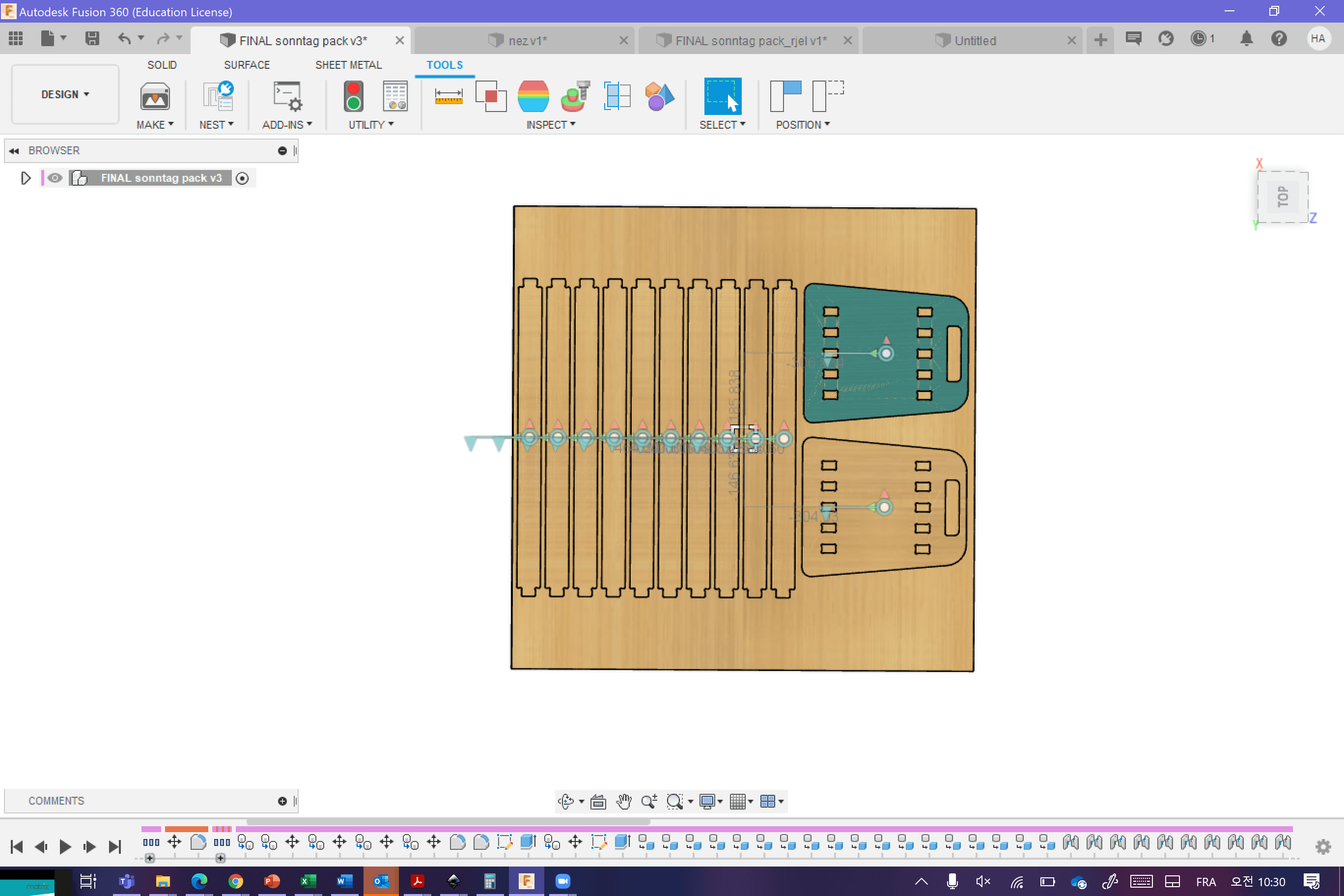Switch to the nez v1 document tab
Image resolution: width=1344 pixels, height=896 pixels.
pos(526,41)
